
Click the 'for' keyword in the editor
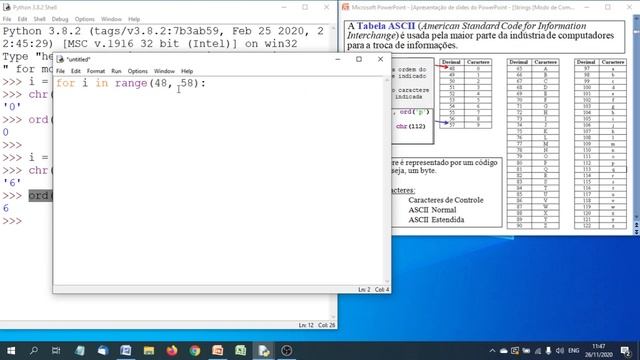[65, 83]
